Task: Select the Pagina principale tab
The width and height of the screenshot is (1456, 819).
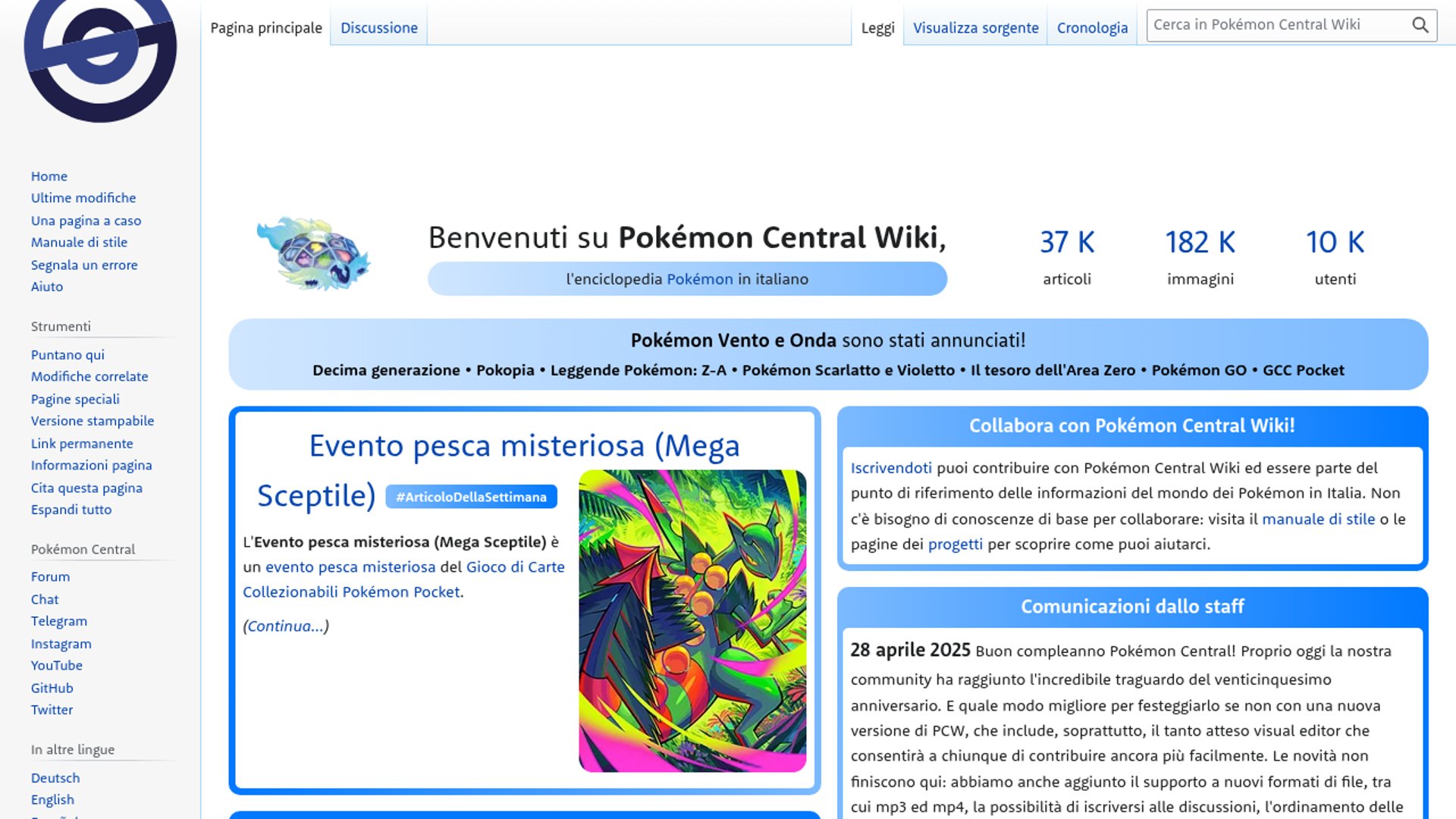Action: 266,28
